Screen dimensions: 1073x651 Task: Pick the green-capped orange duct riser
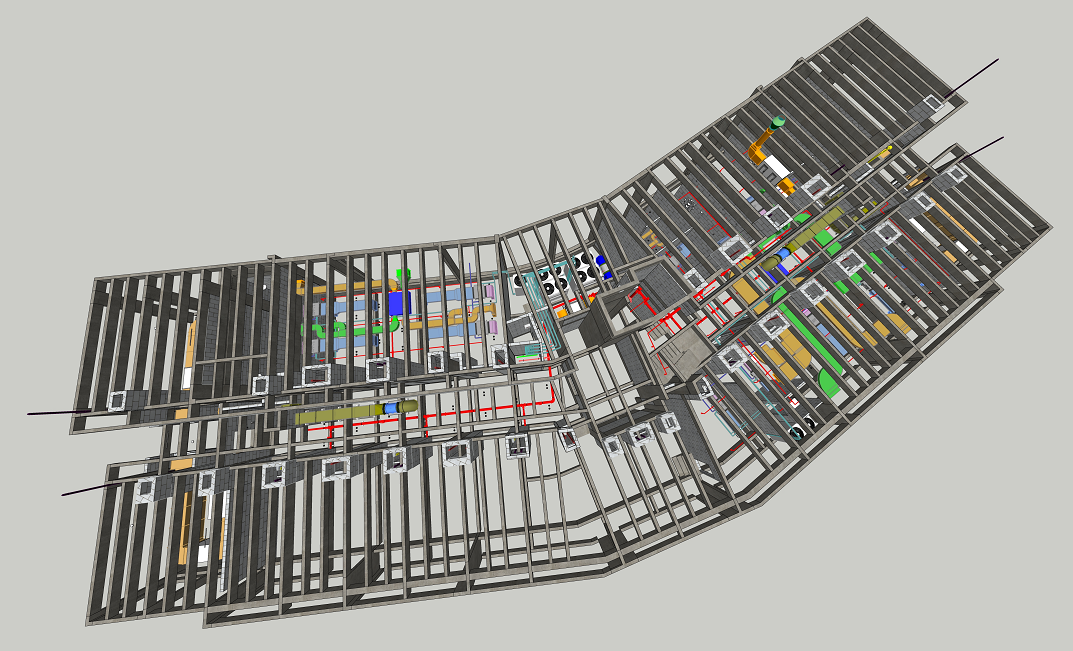[x=765, y=141]
